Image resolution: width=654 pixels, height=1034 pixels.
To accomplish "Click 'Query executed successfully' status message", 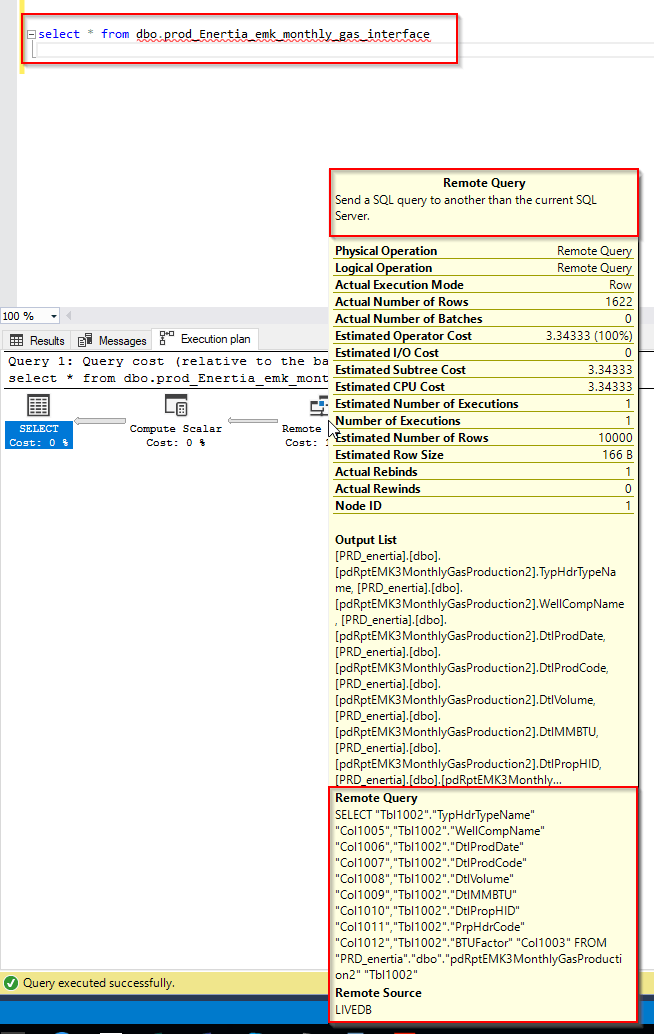I will pyautogui.click(x=99, y=983).
